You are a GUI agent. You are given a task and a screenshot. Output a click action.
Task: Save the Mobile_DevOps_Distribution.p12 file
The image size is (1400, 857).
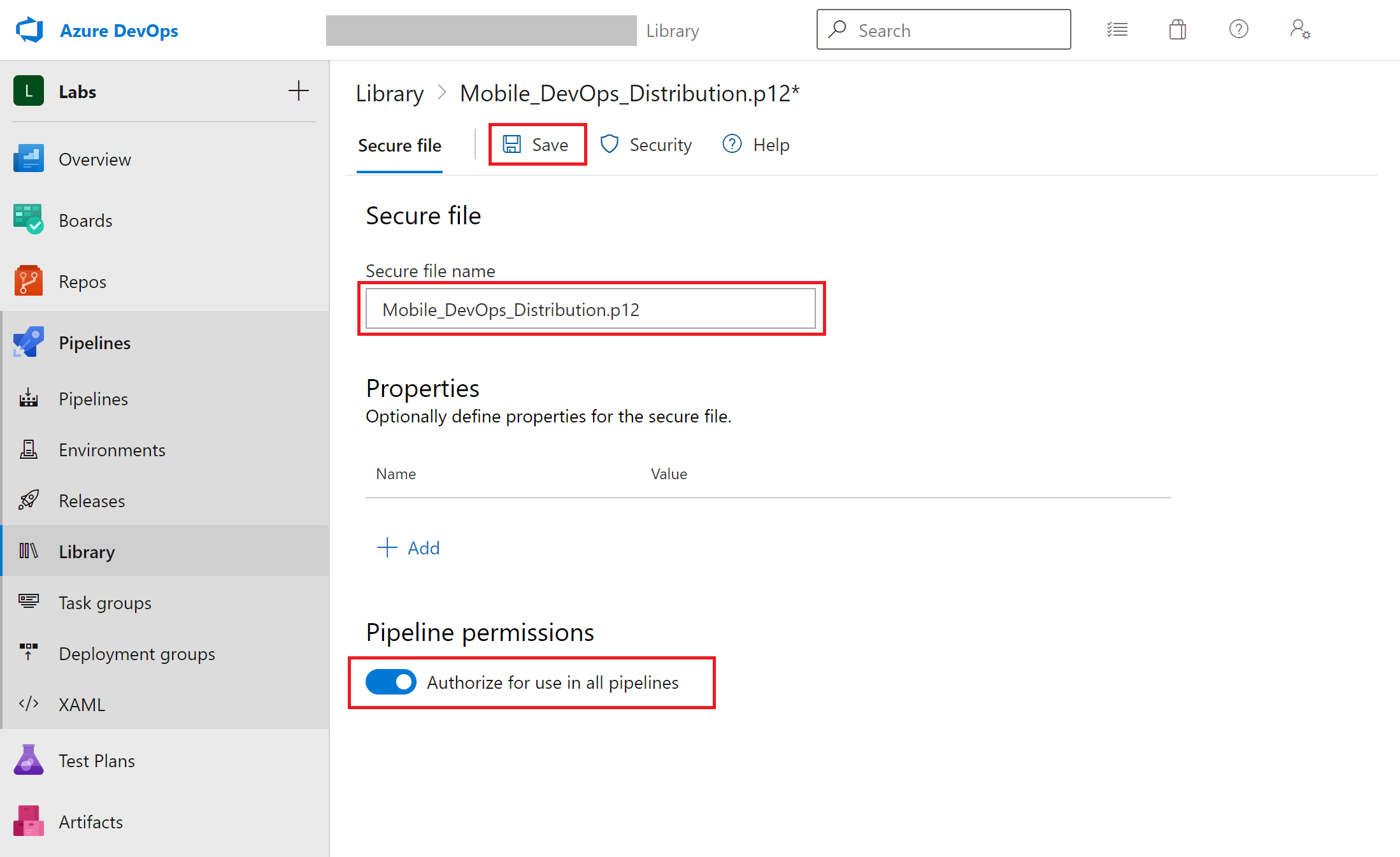[x=536, y=144]
